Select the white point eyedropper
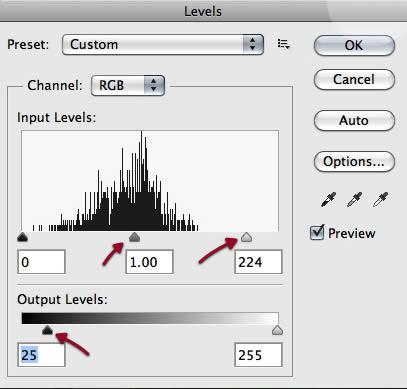Screen dimensions: 407x389 380,200
